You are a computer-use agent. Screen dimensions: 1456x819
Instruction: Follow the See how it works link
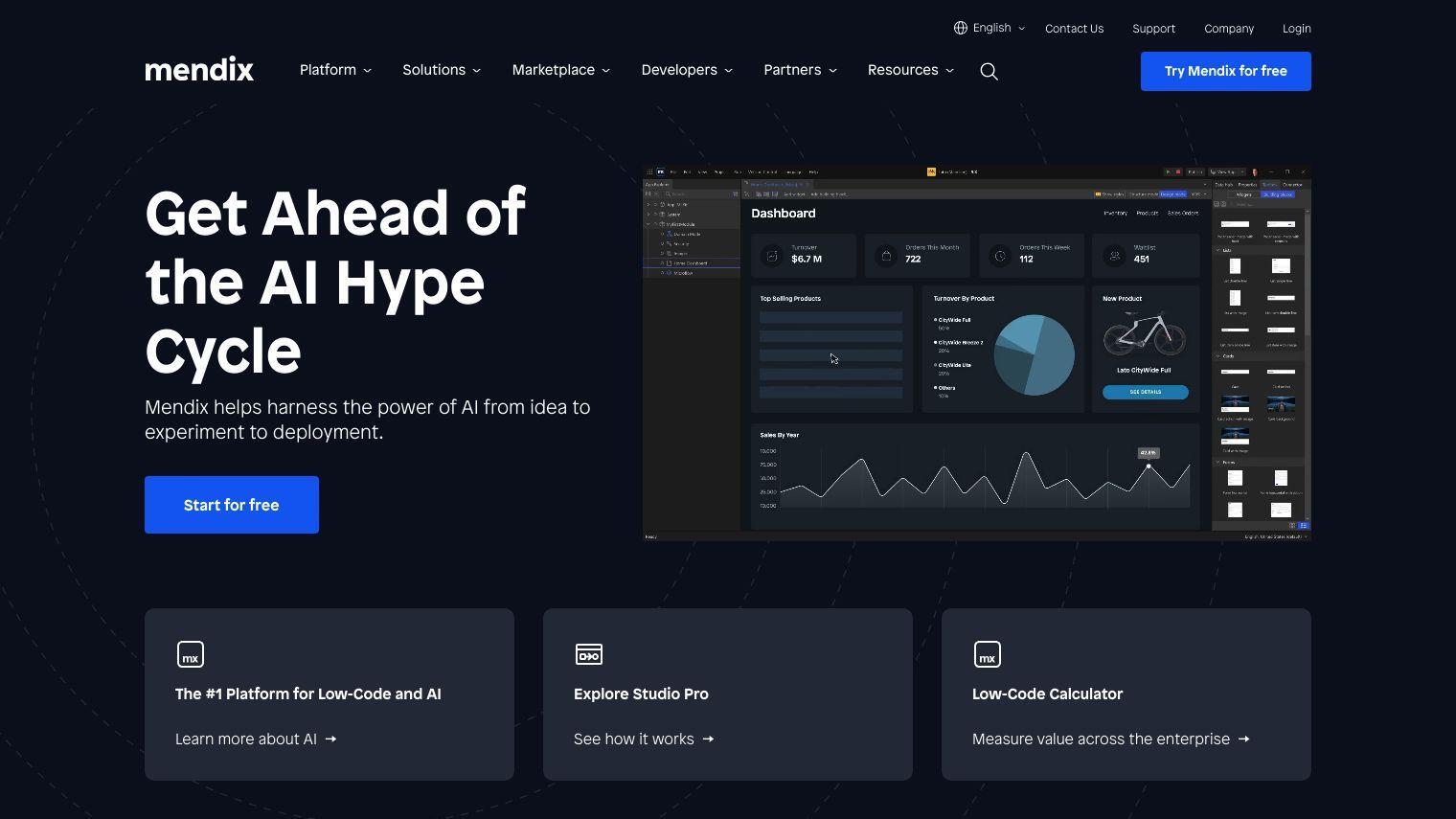644,739
